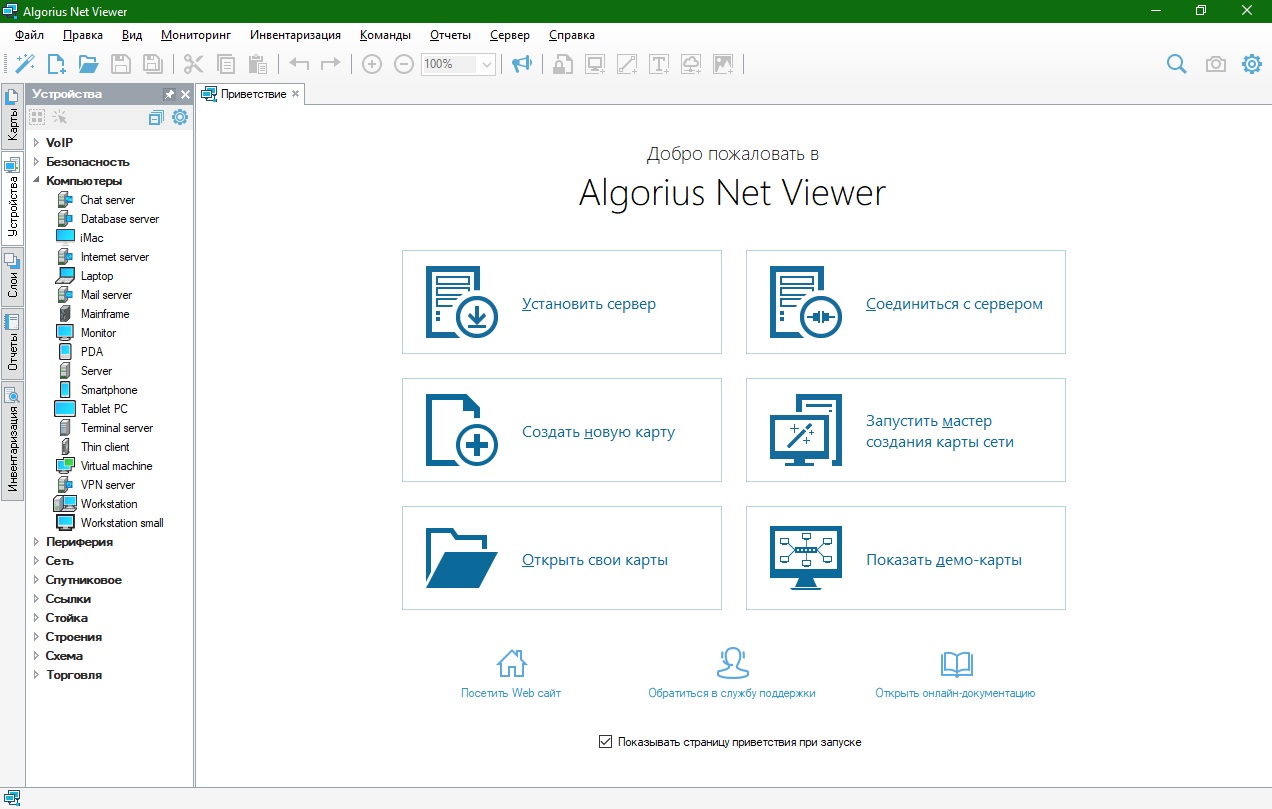
Task: Open the Файл menu
Action: point(30,35)
